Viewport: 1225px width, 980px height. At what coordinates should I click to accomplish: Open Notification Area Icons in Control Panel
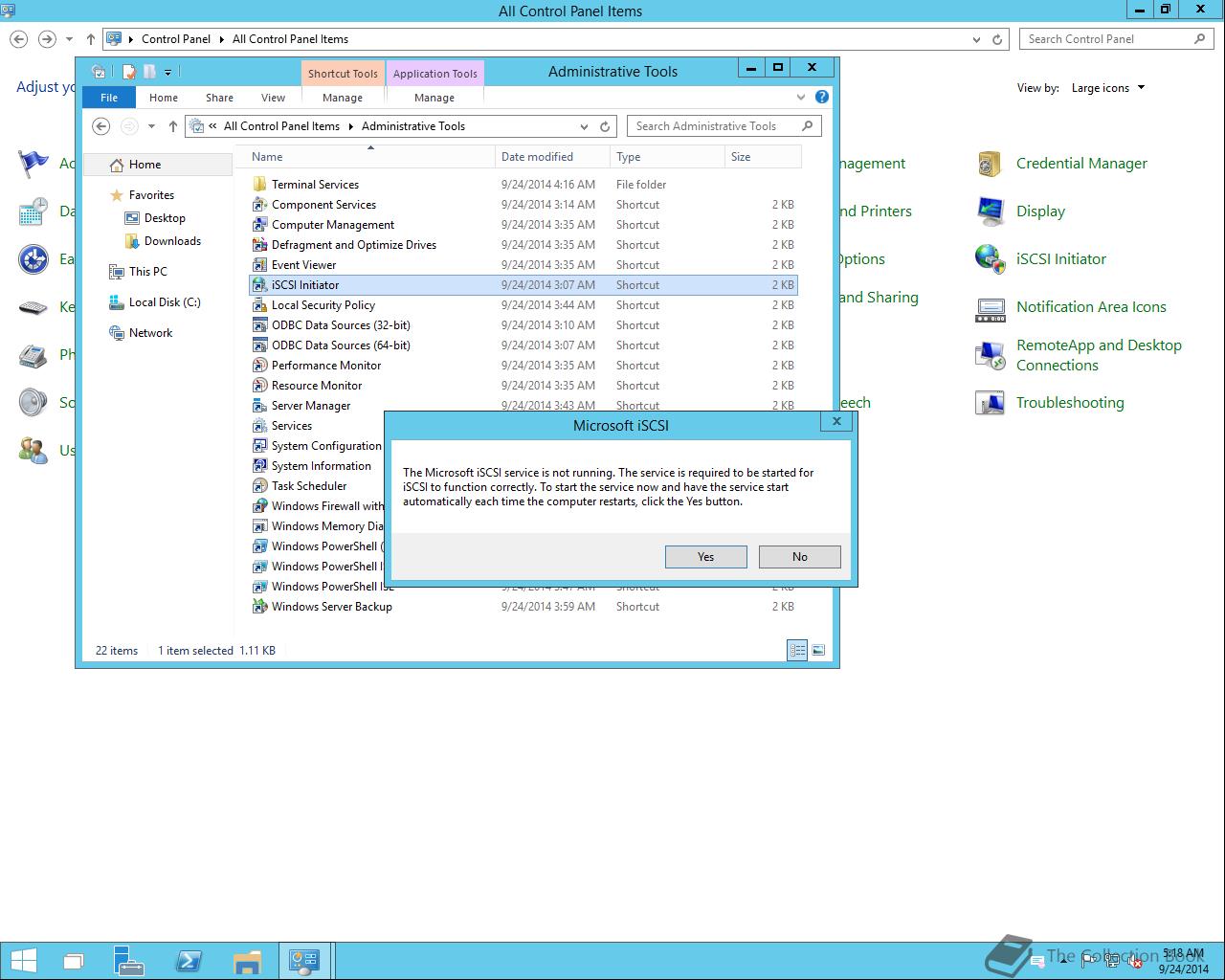pos(1091,307)
